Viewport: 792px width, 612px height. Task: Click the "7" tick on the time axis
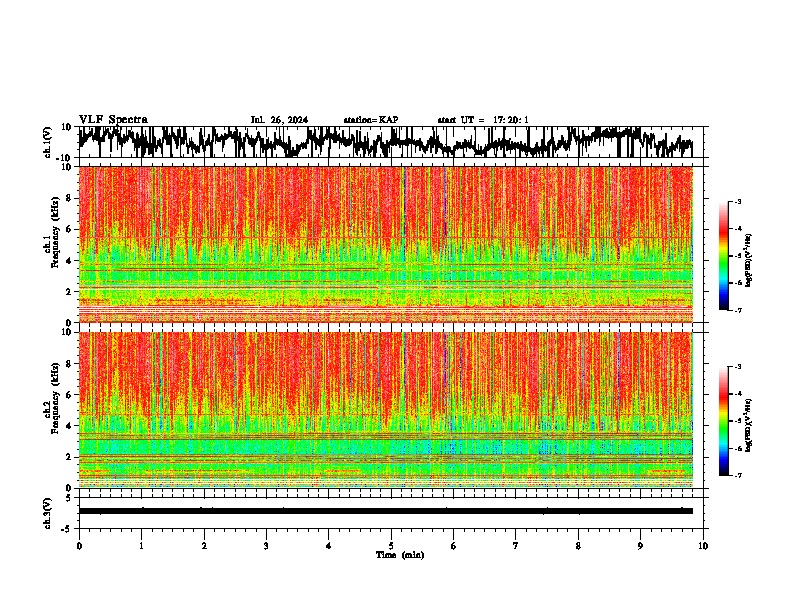coord(516,546)
